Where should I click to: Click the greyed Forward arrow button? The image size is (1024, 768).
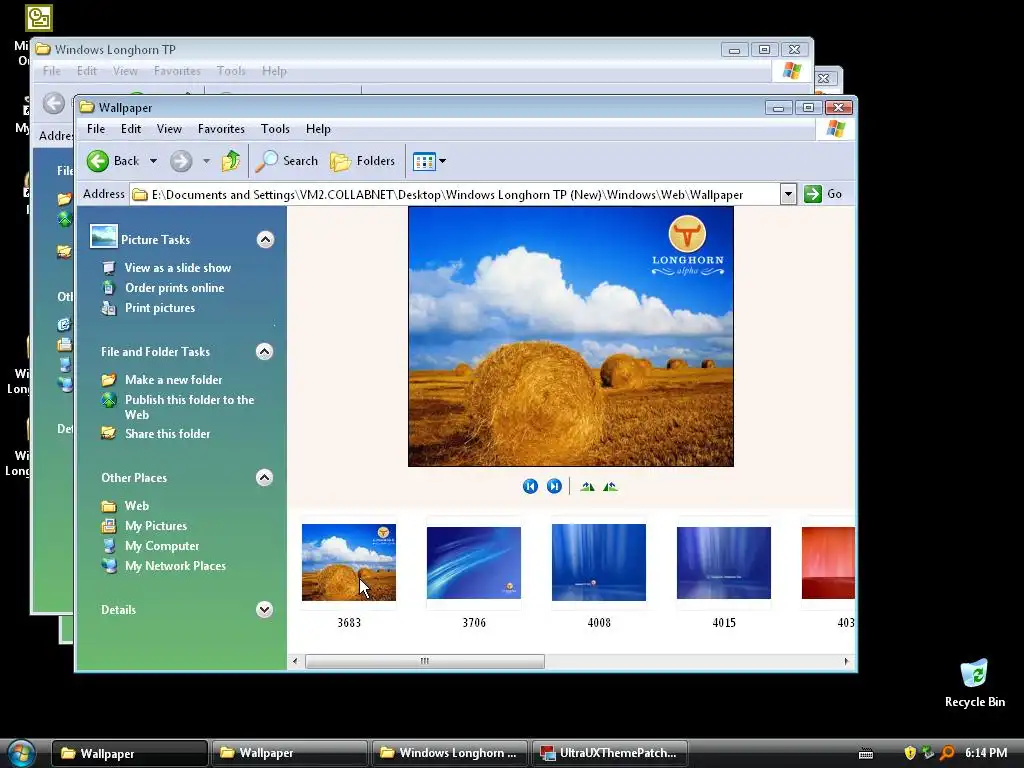181,161
